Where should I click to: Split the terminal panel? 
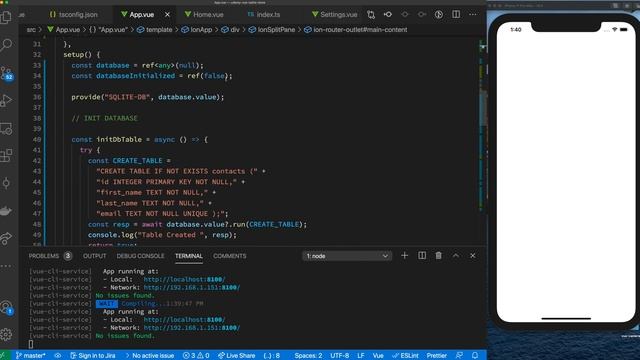(x=422, y=256)
